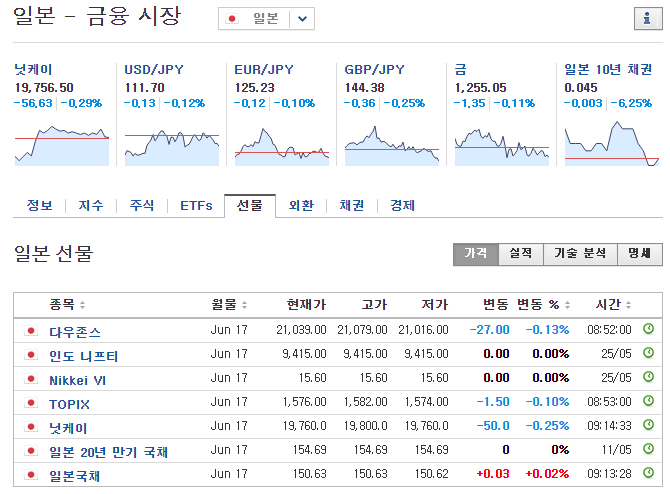The image size is (670, 494).
Task: Click the clock icon in the 닛케이 row
Action: click(648, 427)
